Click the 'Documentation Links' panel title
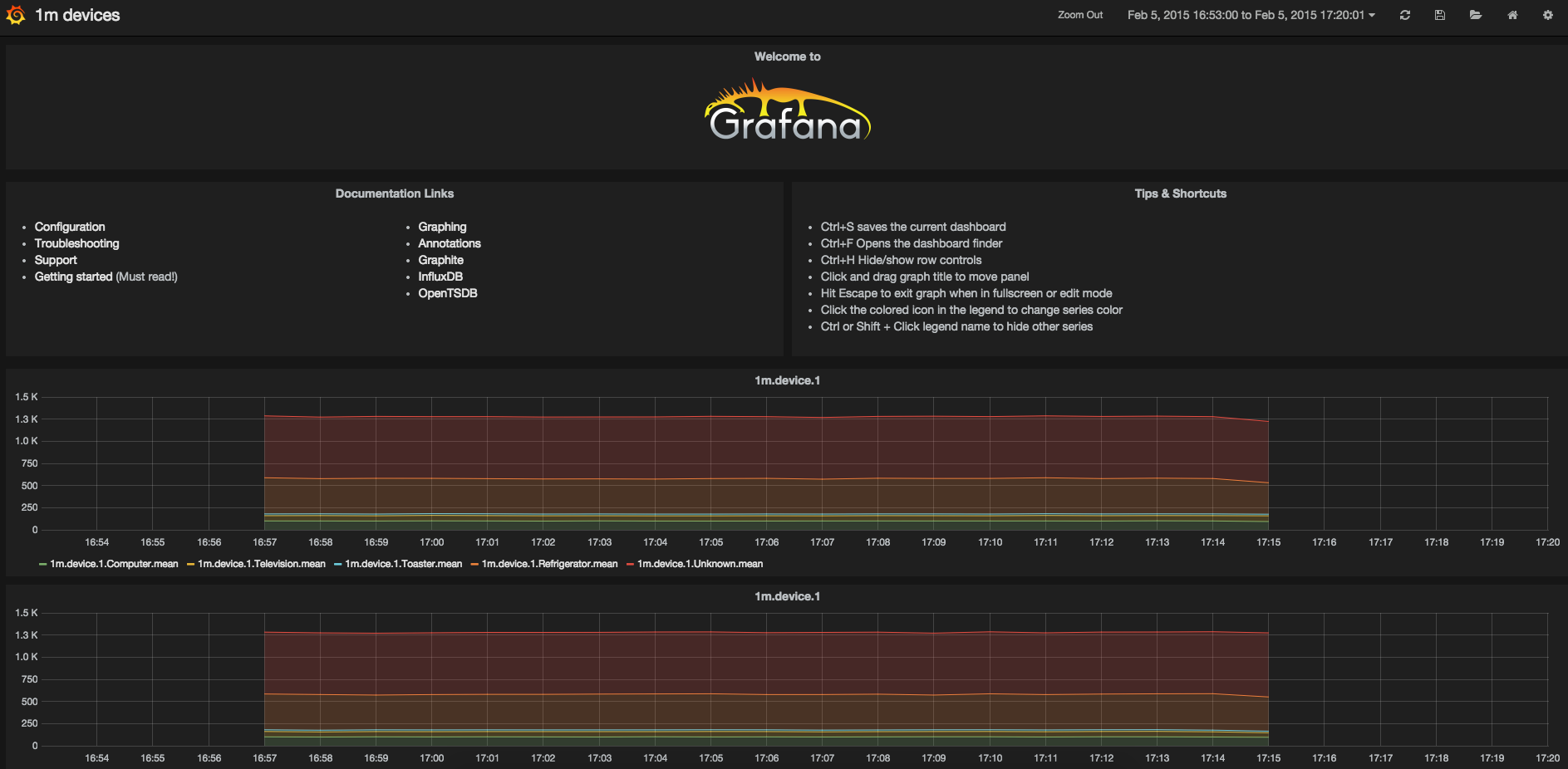The image size is (1568, 769). tap(395, 193)
